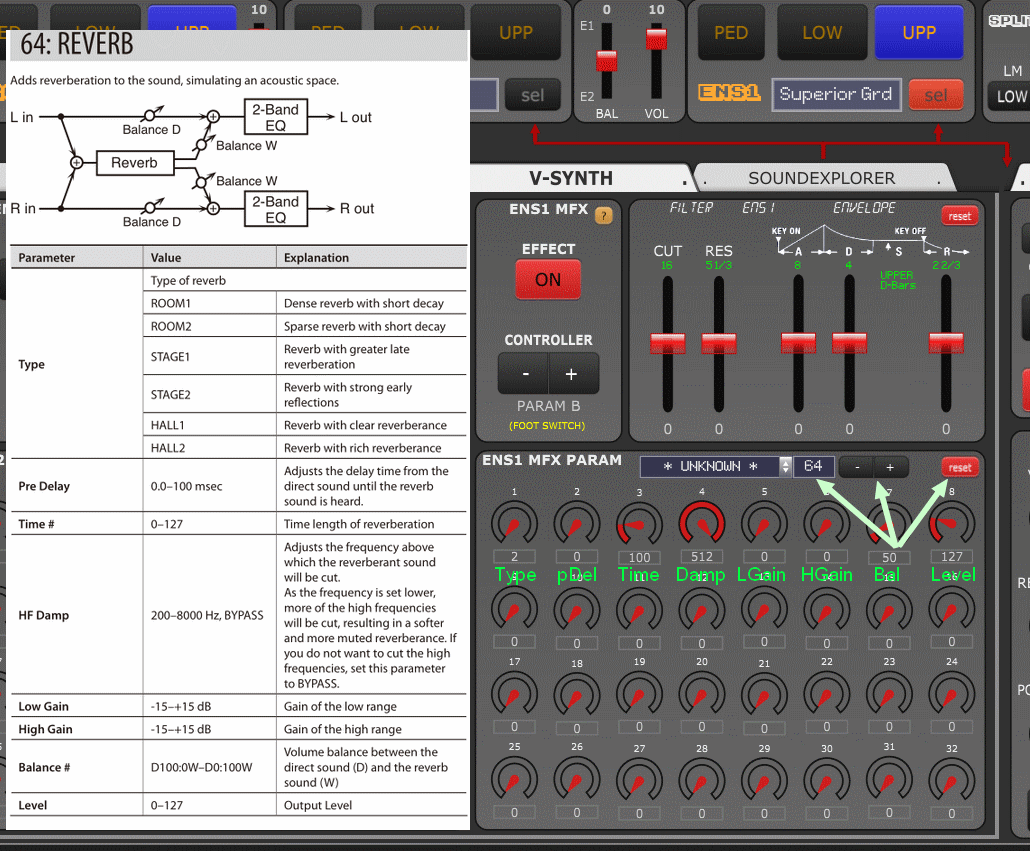Click the RES filter slider handle
The image size is (1030, 851).
click(x=719, y=343)
